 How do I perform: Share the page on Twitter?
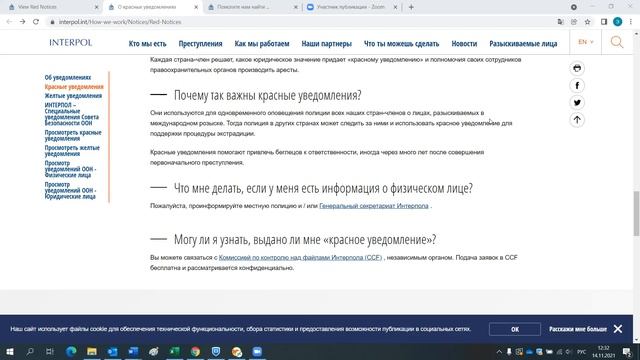(x=577, y=102)
